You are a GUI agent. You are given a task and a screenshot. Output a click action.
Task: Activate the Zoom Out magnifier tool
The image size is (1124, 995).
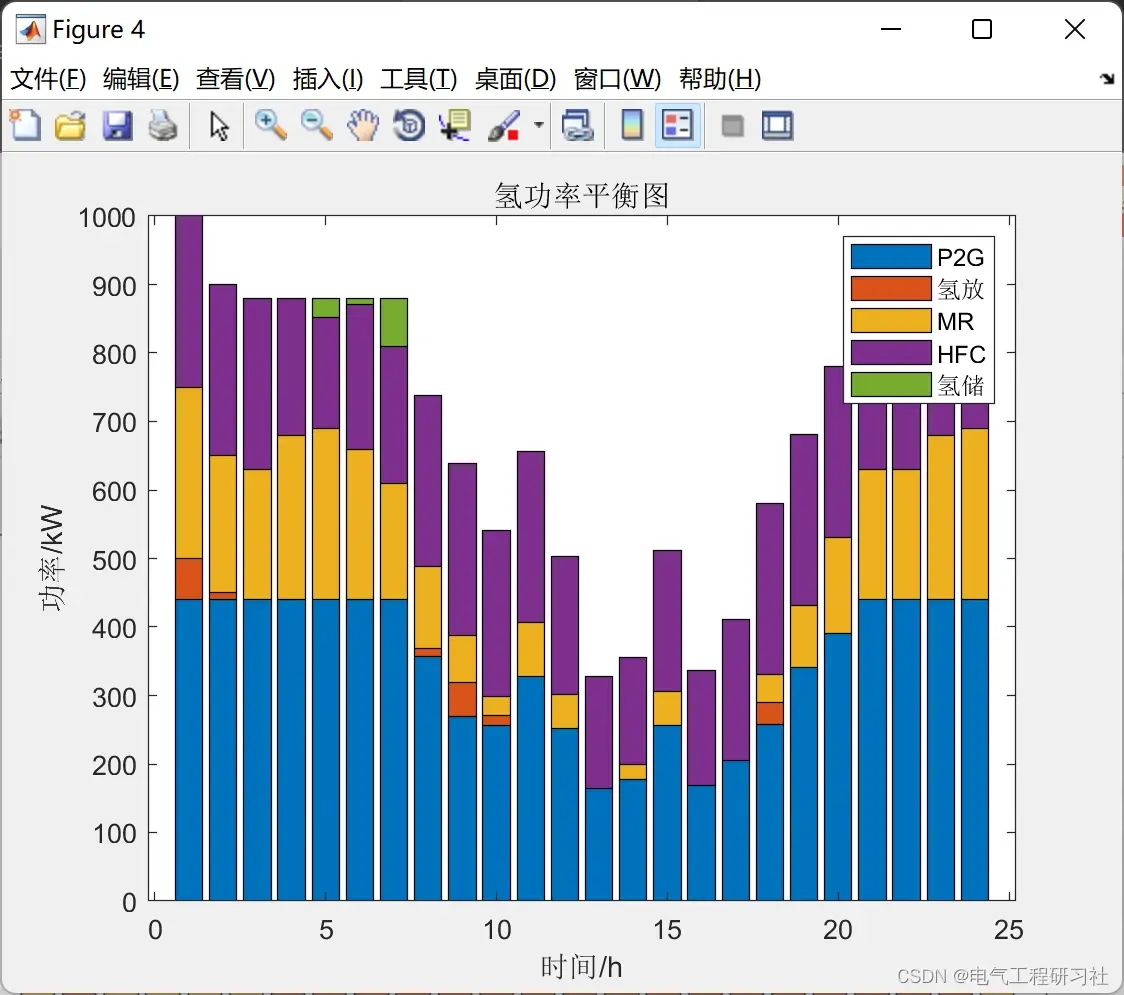316,125
